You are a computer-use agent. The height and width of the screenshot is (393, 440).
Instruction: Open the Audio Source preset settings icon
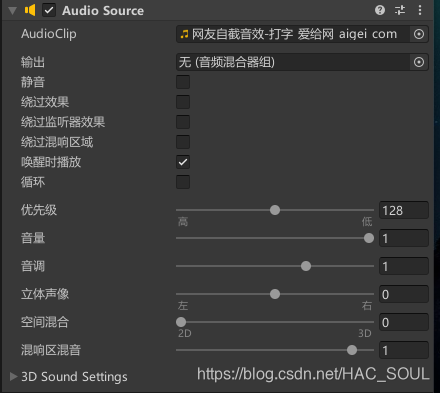[400, 10]
